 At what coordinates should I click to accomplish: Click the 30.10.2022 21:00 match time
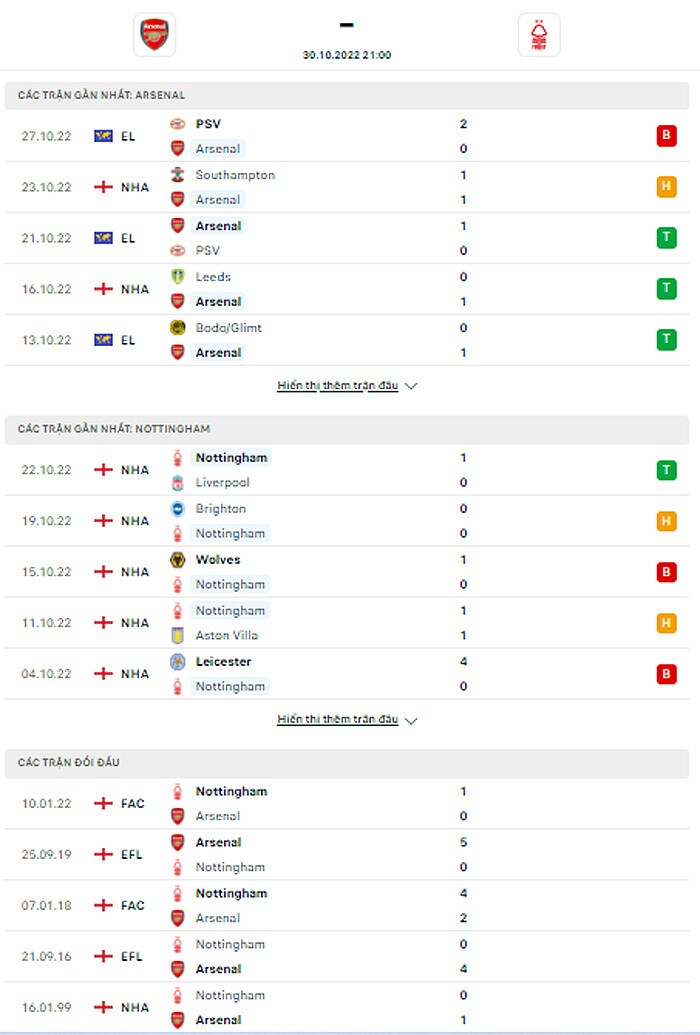347,55
